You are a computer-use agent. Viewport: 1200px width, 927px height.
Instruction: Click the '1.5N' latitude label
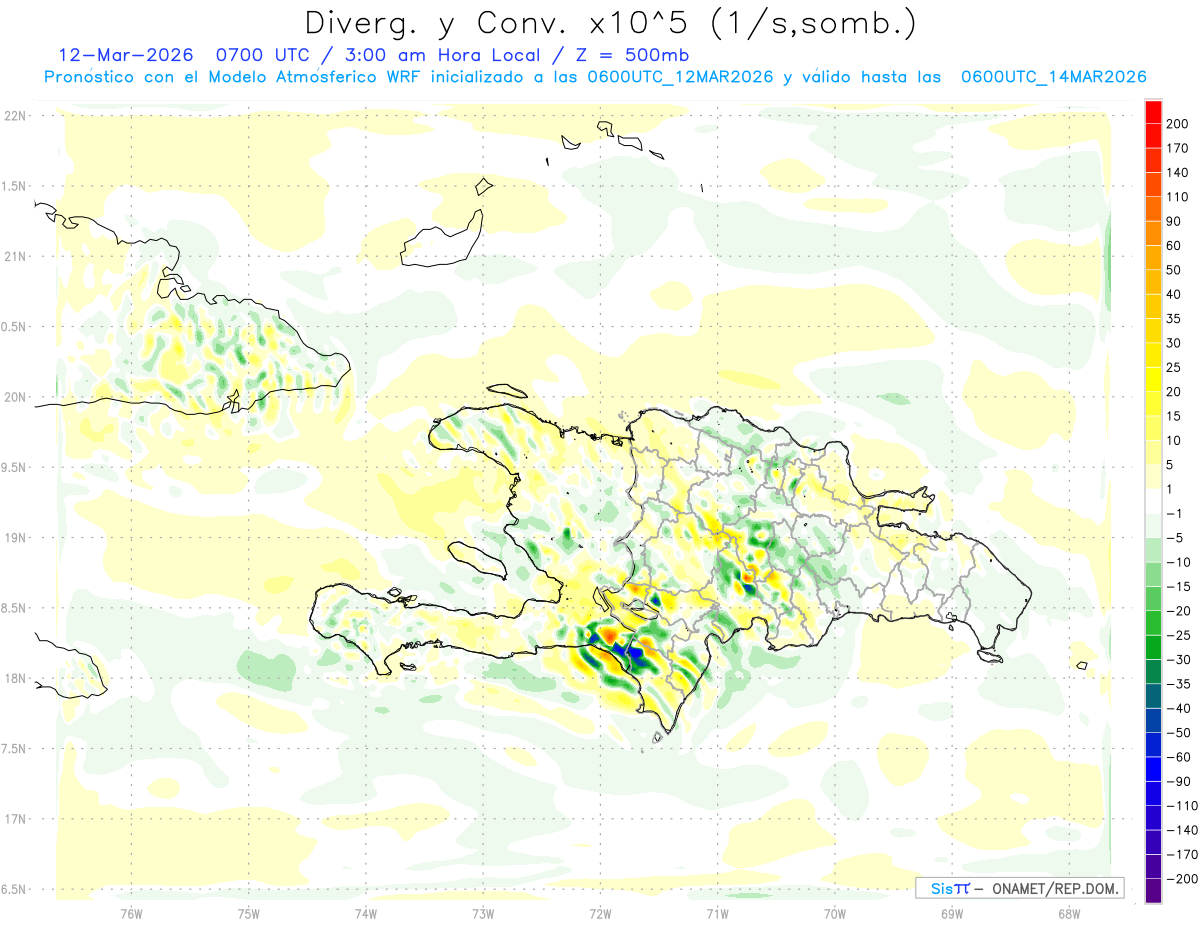pos(15,186)
